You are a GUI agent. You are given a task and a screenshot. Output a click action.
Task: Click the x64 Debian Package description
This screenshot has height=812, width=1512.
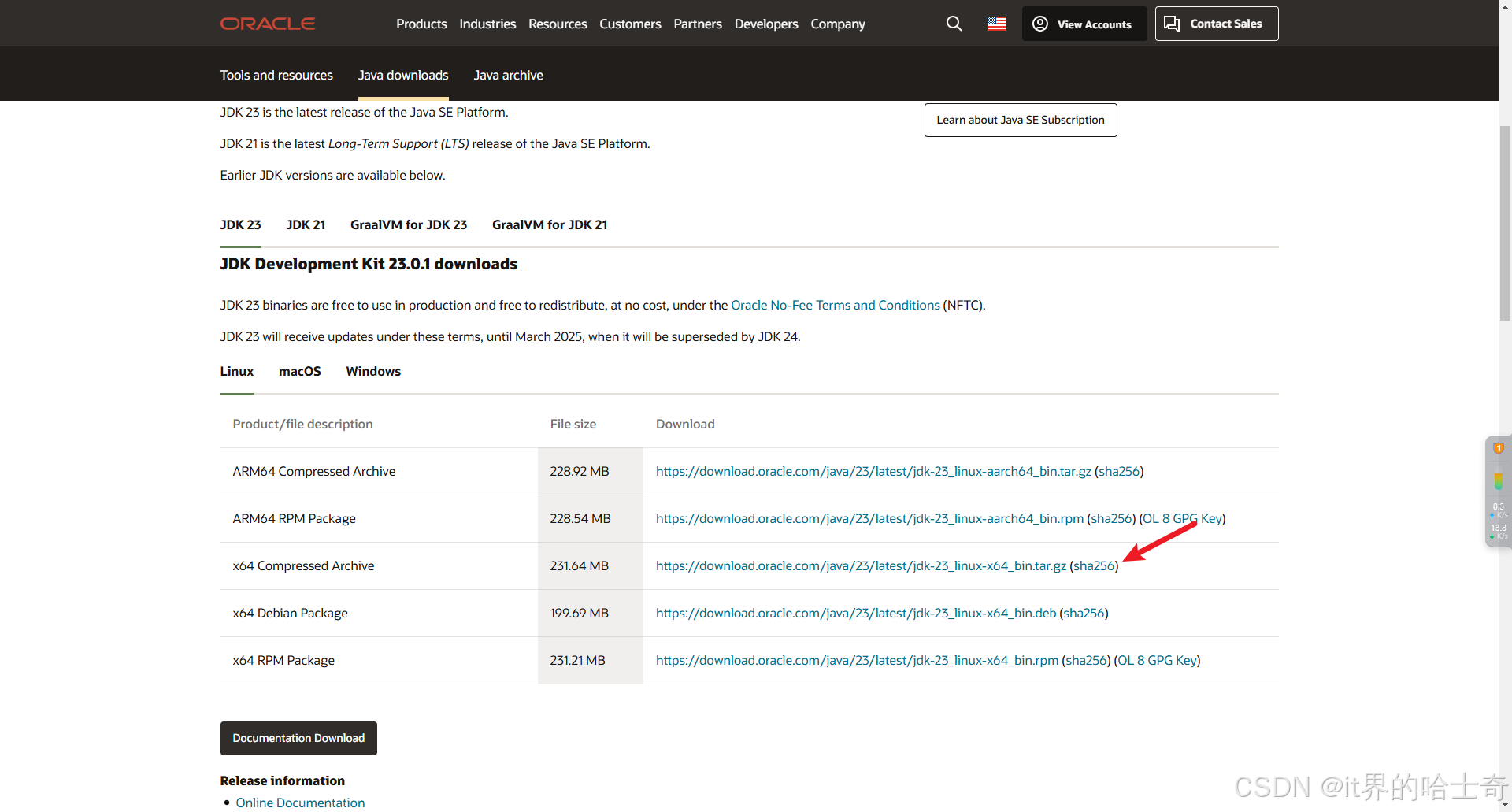point(290,613)
